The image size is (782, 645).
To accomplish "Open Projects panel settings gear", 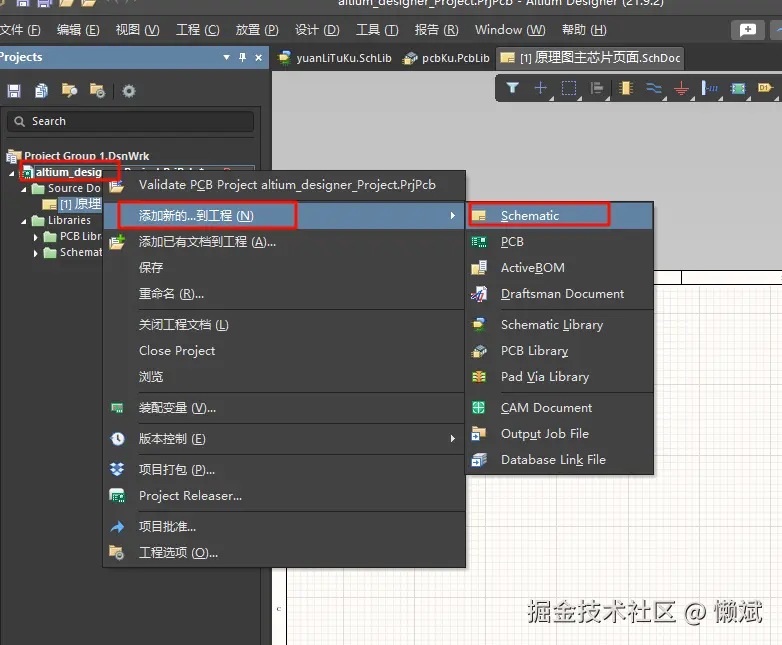I will [x=129, y=91].
